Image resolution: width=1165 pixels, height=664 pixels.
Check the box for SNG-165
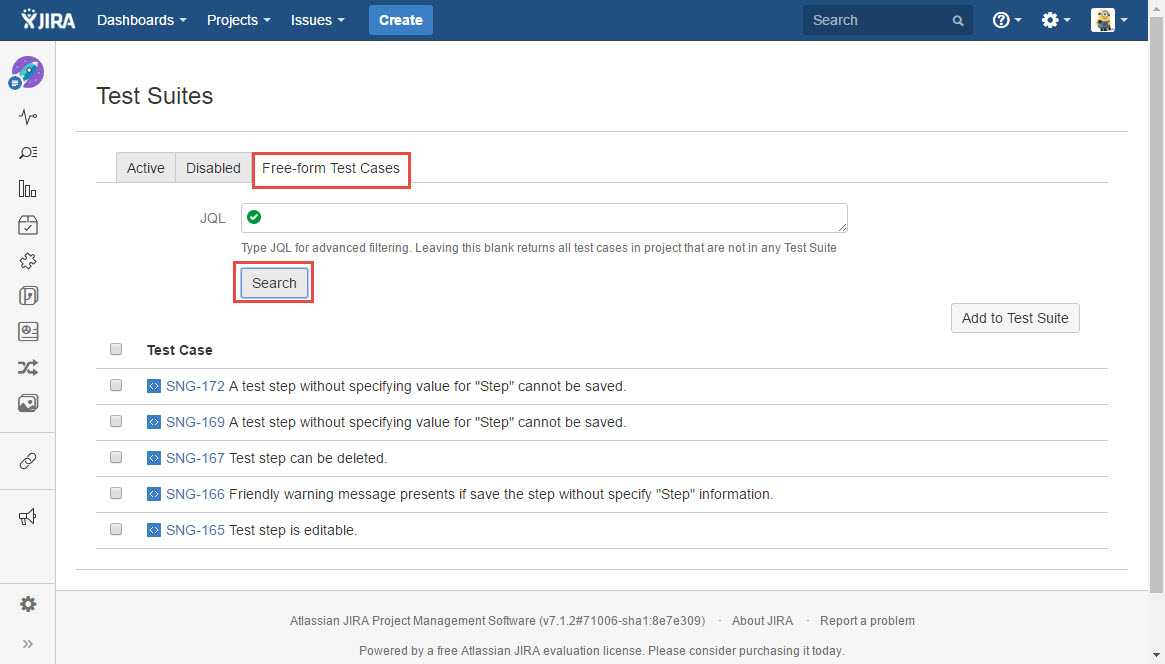[116, 529]
